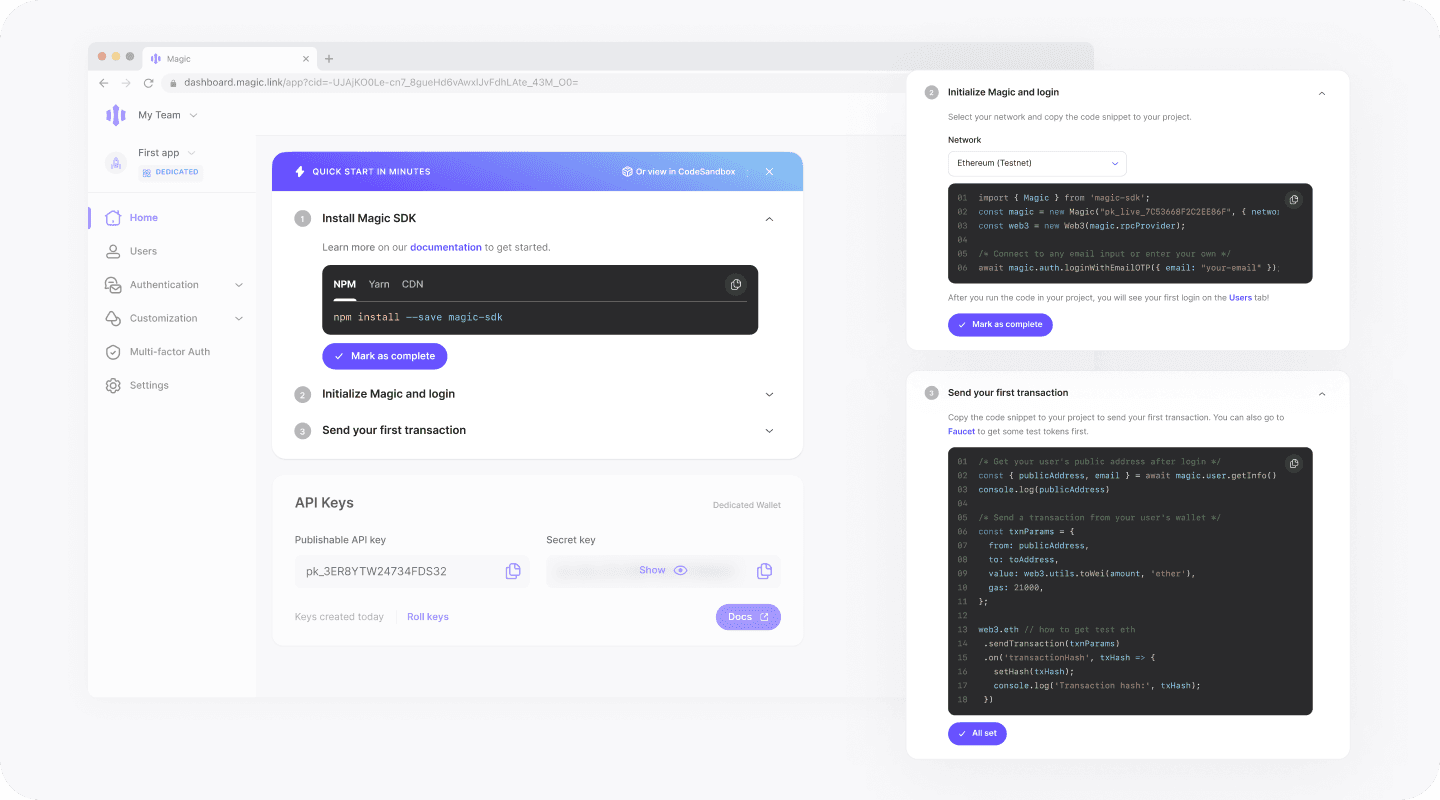Select the NPM tab

coord(345,284)
